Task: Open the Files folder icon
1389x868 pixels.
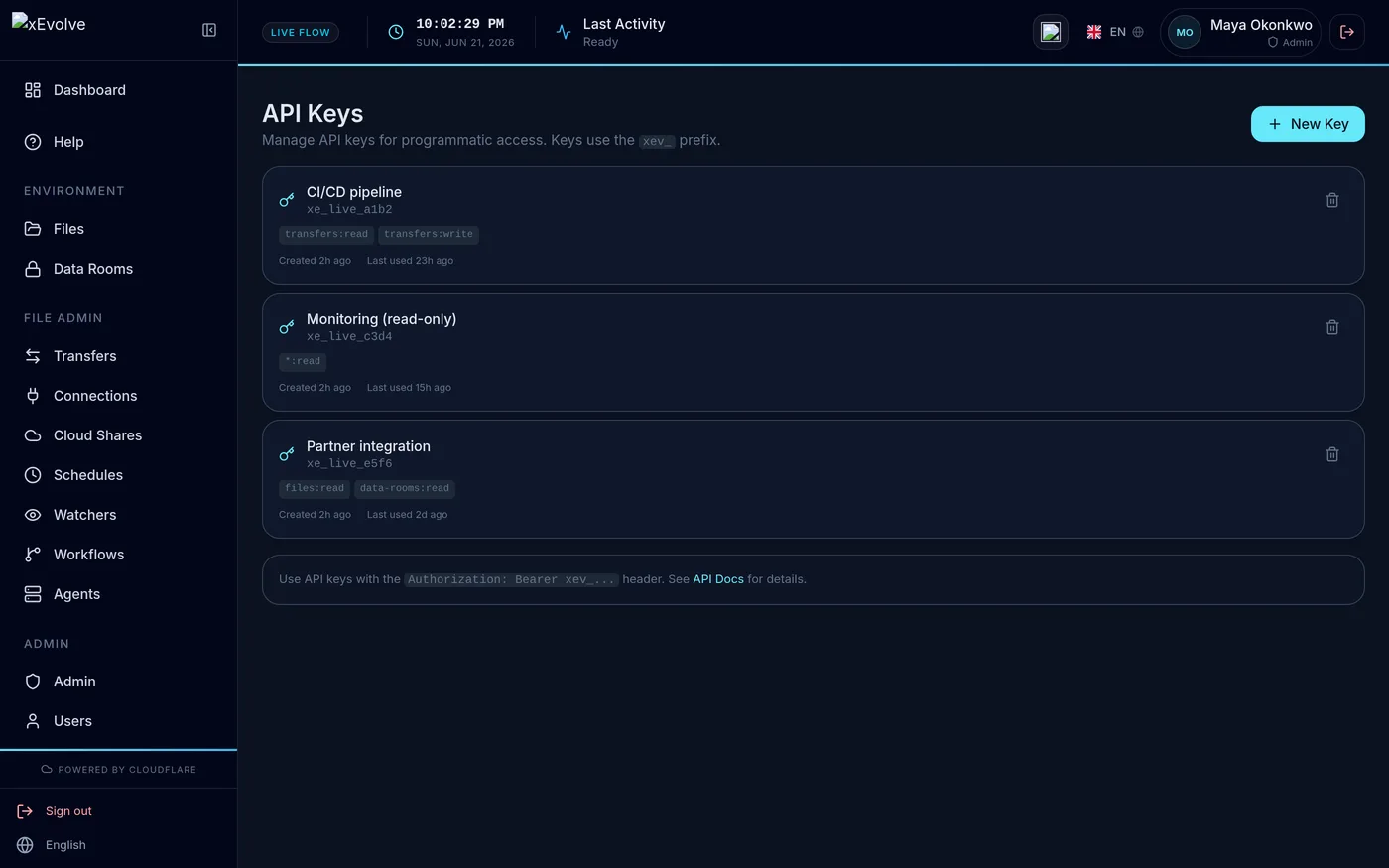Action: [x=33, y=229]
